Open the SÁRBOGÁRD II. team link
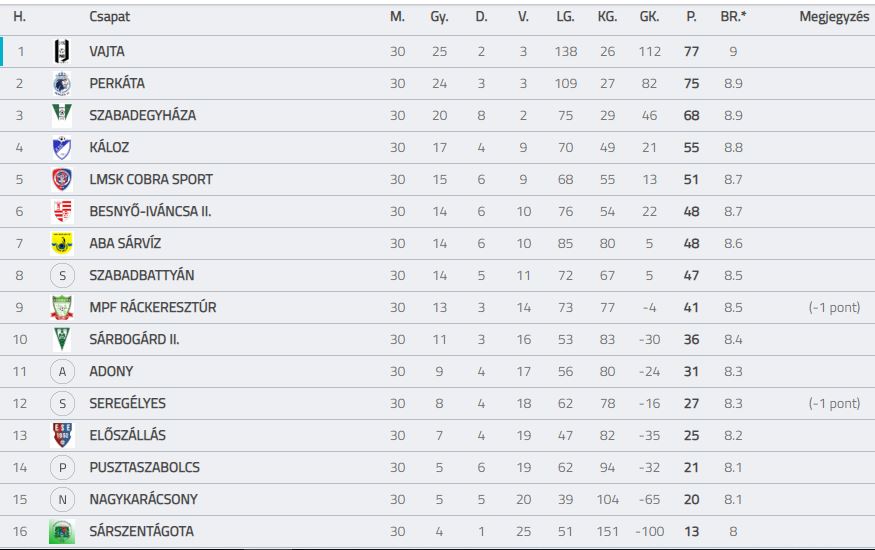This screenshot has height=550, width=875. click(x=134, y=339)
